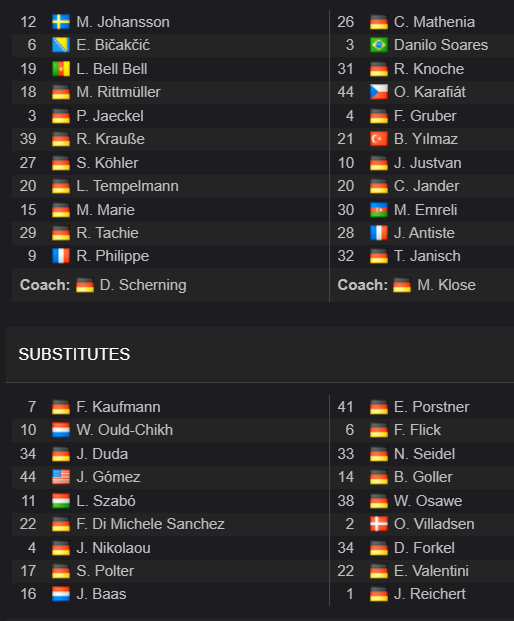Image resolution: width=514 pixels, height=621 pixels.
Task: Click the Azerbaijan flag beside M. Emreli
Action: 379,210
